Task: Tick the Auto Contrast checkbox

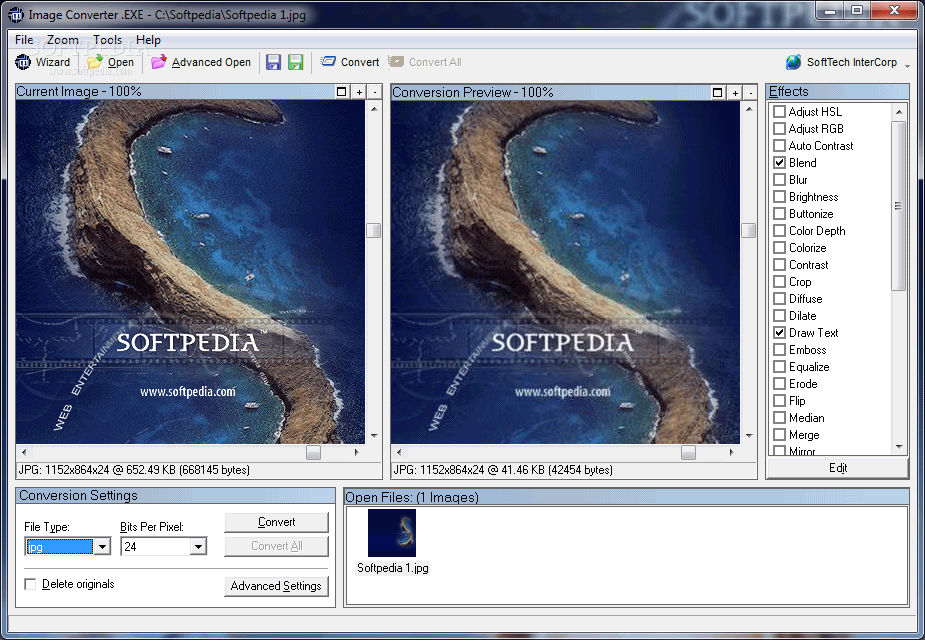Action: (x=779, y=146)
